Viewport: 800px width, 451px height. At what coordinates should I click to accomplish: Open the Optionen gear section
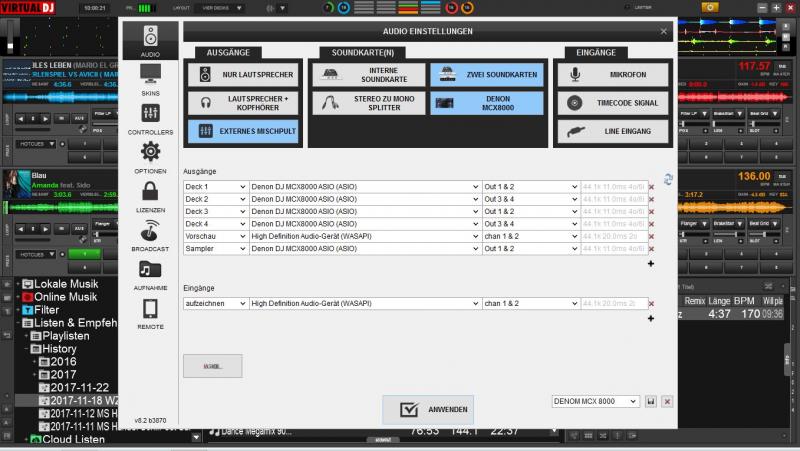click(x=150, y=157)
